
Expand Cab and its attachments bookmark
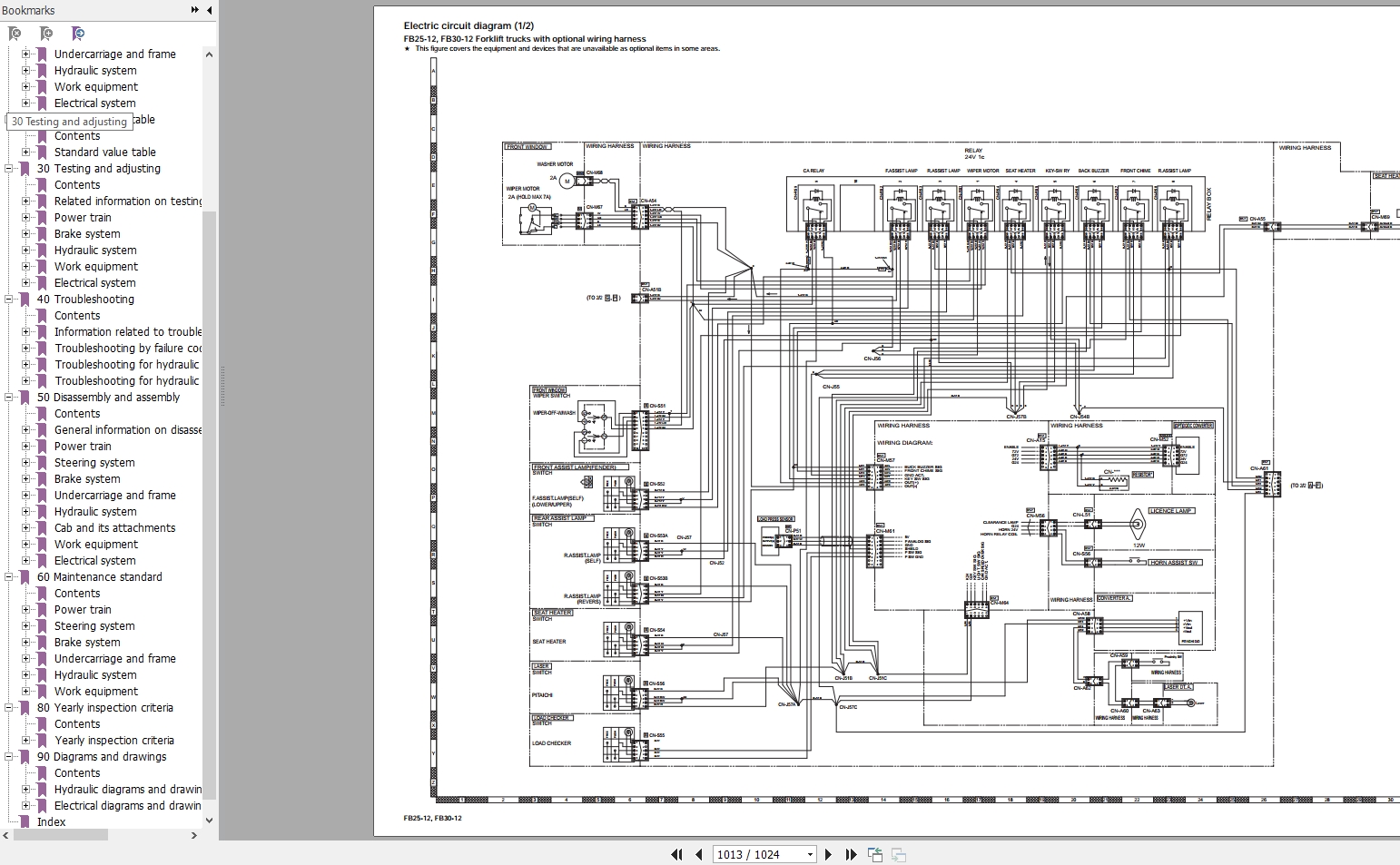(x=26, y=528)
